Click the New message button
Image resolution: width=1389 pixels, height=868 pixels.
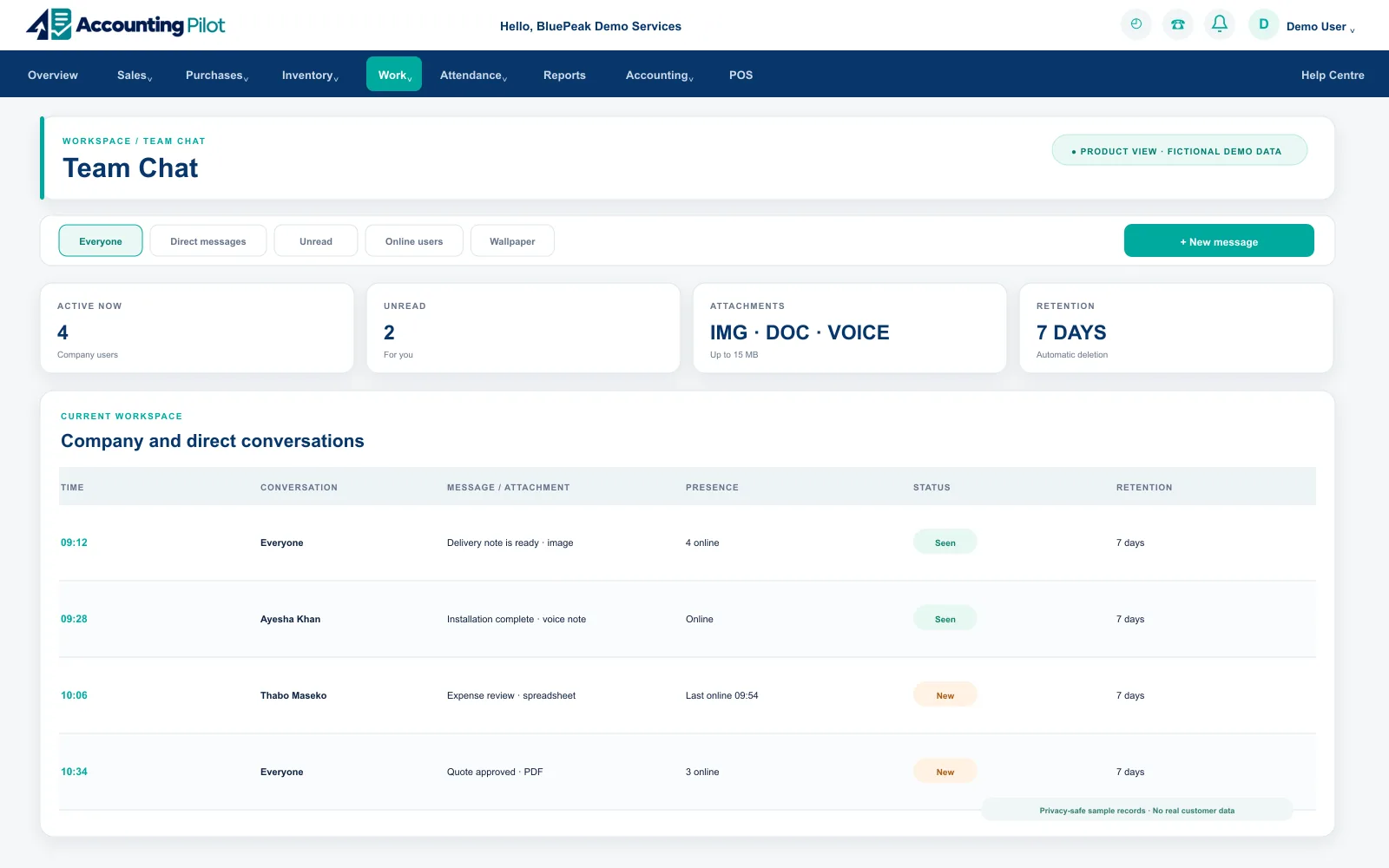tap(1219, 240)
